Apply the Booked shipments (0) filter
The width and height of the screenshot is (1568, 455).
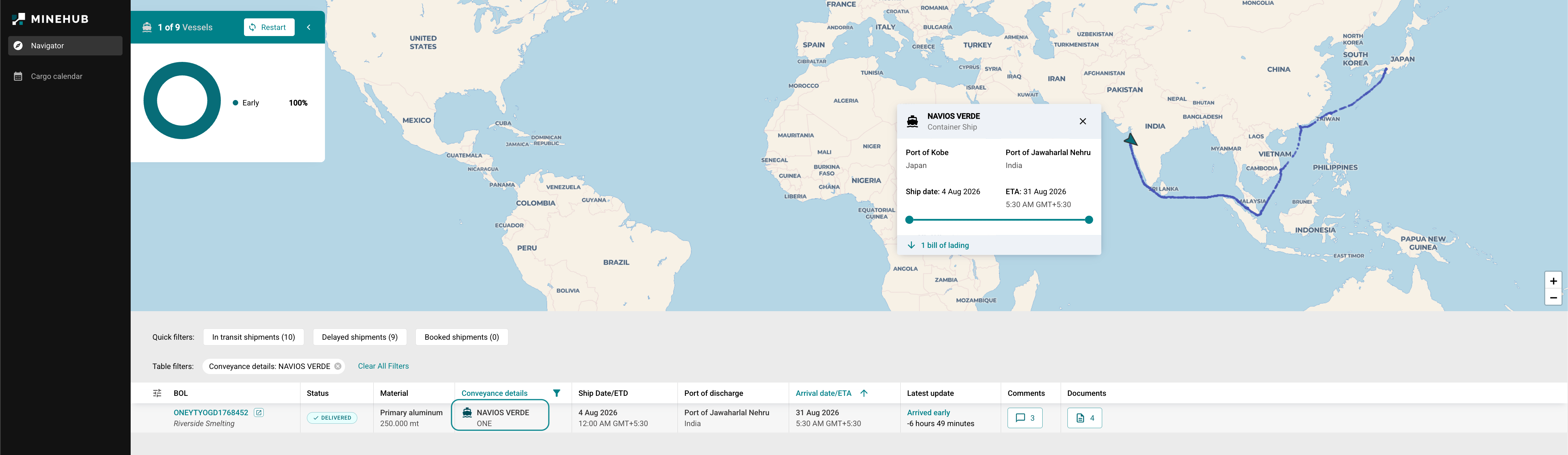[461, 337]
